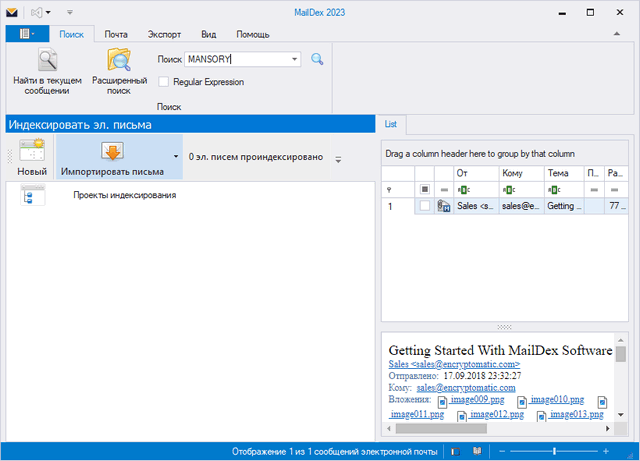Expand the 'Импортировать письма' dropdown arrow
The image size is (640, 461).
(176, 157)
